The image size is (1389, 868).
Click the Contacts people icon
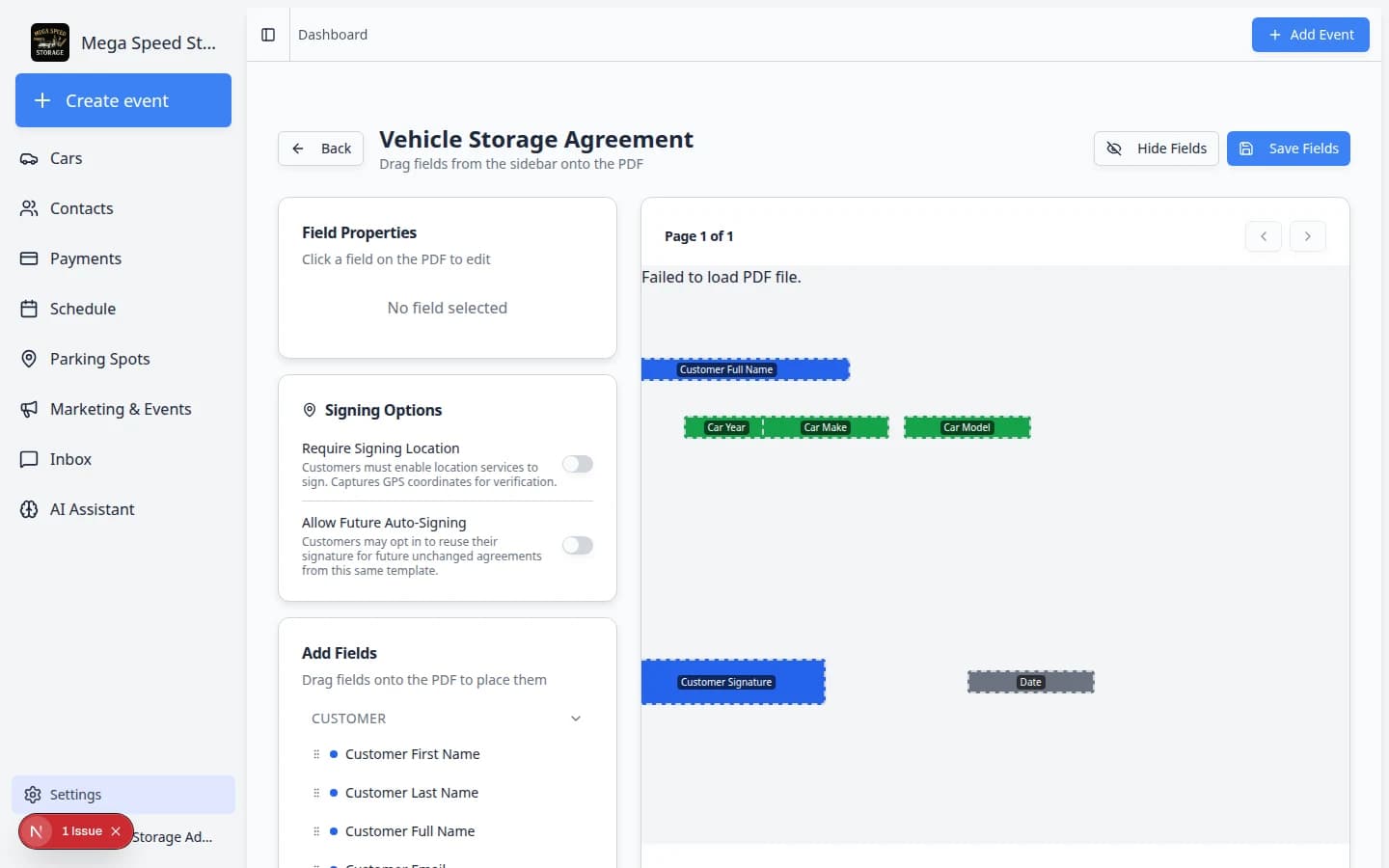tap(29, 208)
